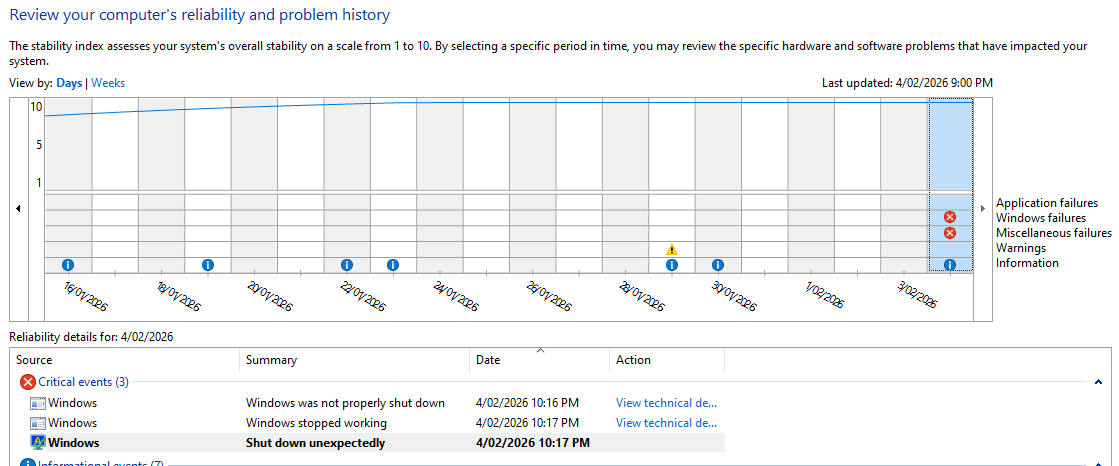The height and width of the screenshot is (466, 1119).
Task: Open technical details for 'not properly shut down'
Action: coord(667,403)
